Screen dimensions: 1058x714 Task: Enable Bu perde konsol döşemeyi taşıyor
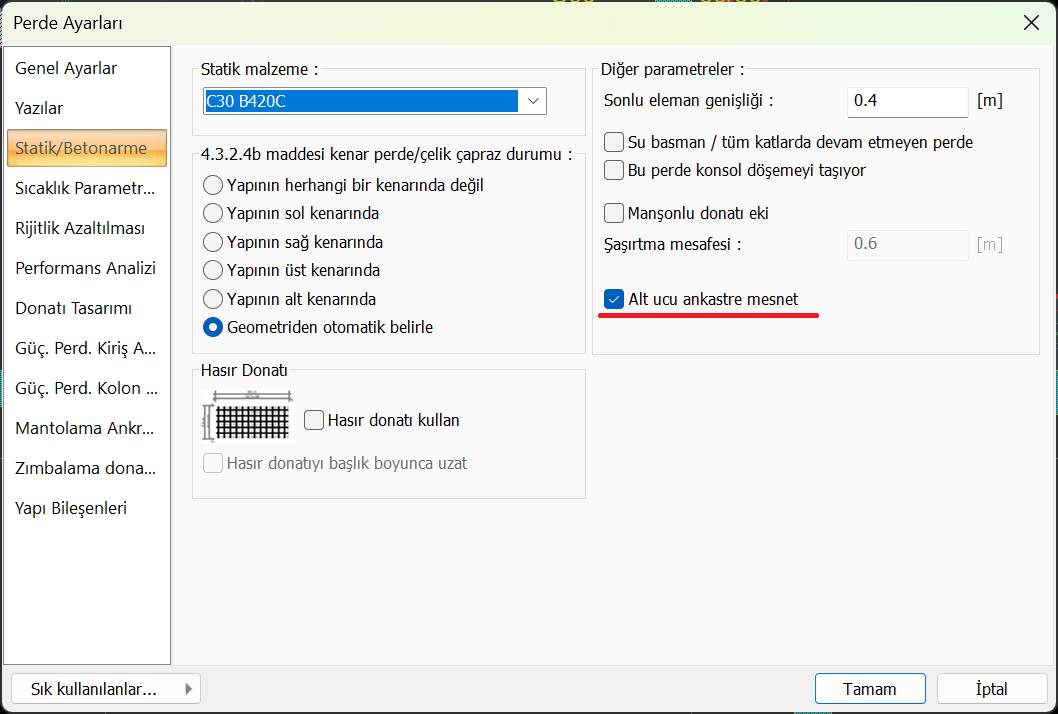pyautogui.click(x=614, y=170)
